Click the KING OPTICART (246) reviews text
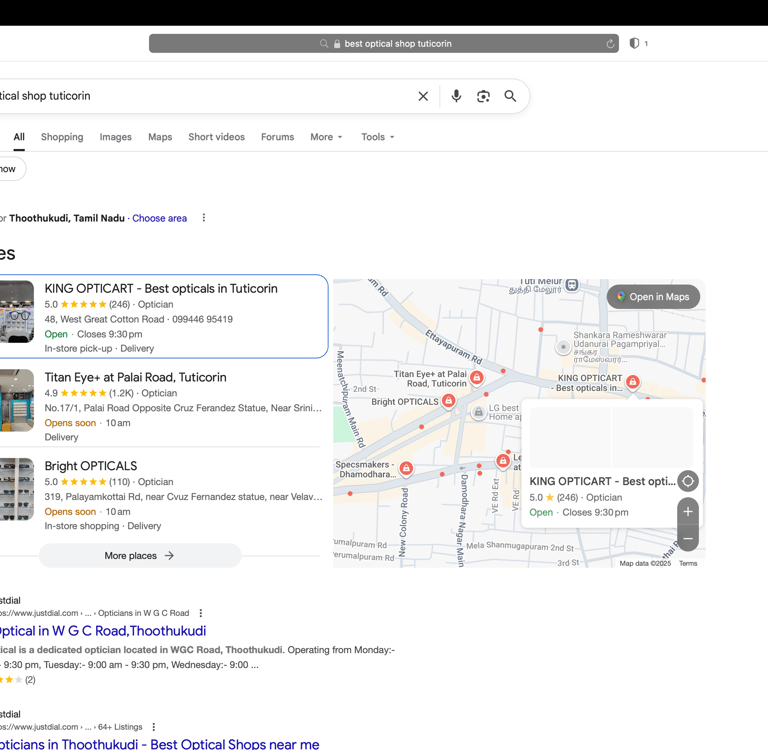Screen dimensions: 768x750 tap(120, 304)
